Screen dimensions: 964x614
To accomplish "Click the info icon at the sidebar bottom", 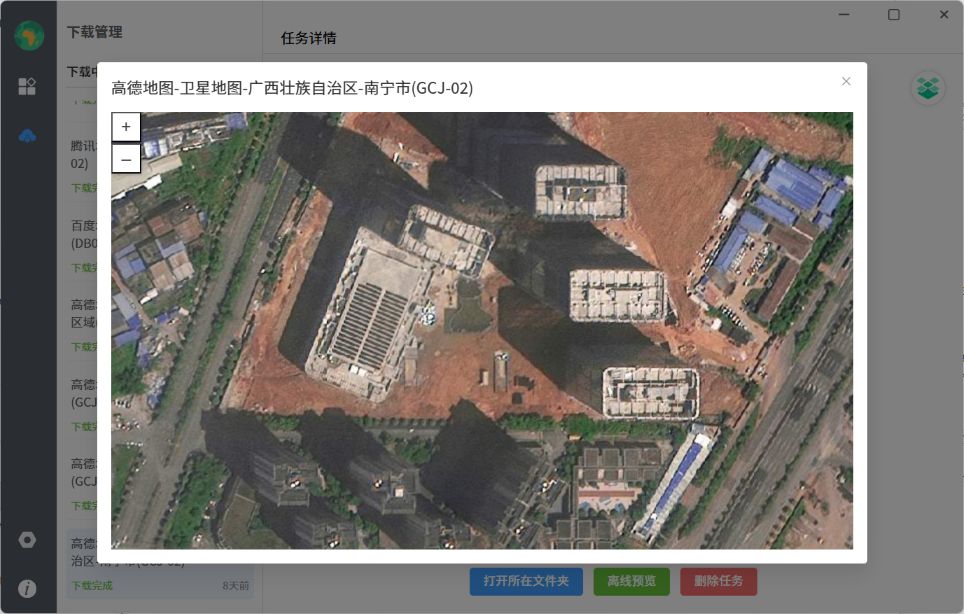I will (27, 588).
